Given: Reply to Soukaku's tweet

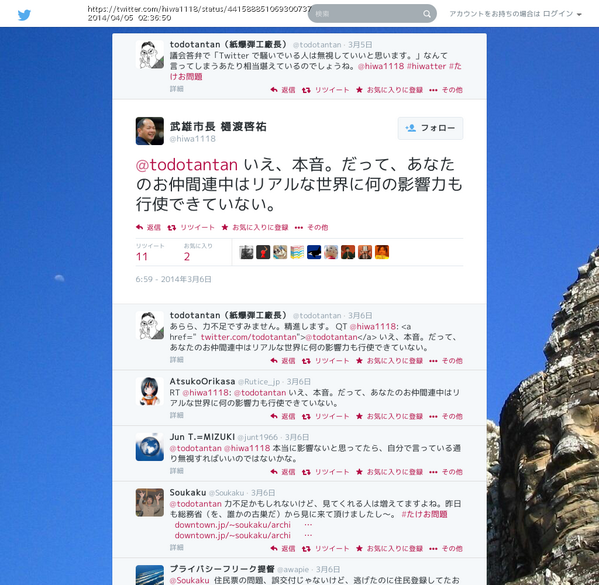Looking at the screenshot, I should tap(283, 549).
